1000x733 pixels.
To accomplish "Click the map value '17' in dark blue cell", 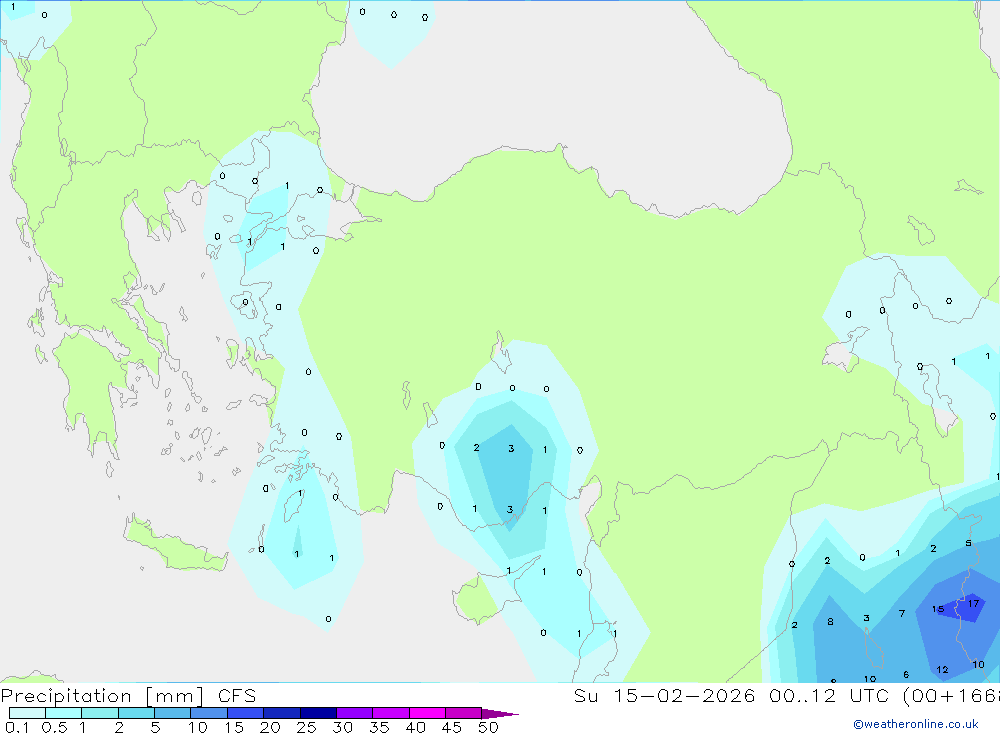I will (x=973, y=603).
